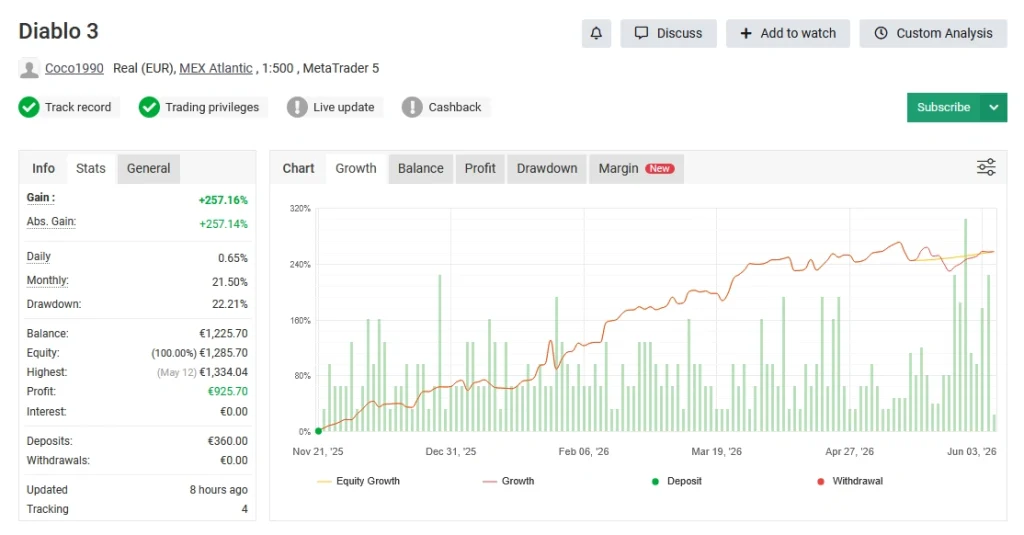
Task: Click the Daily label
Action: coord(39,257)
